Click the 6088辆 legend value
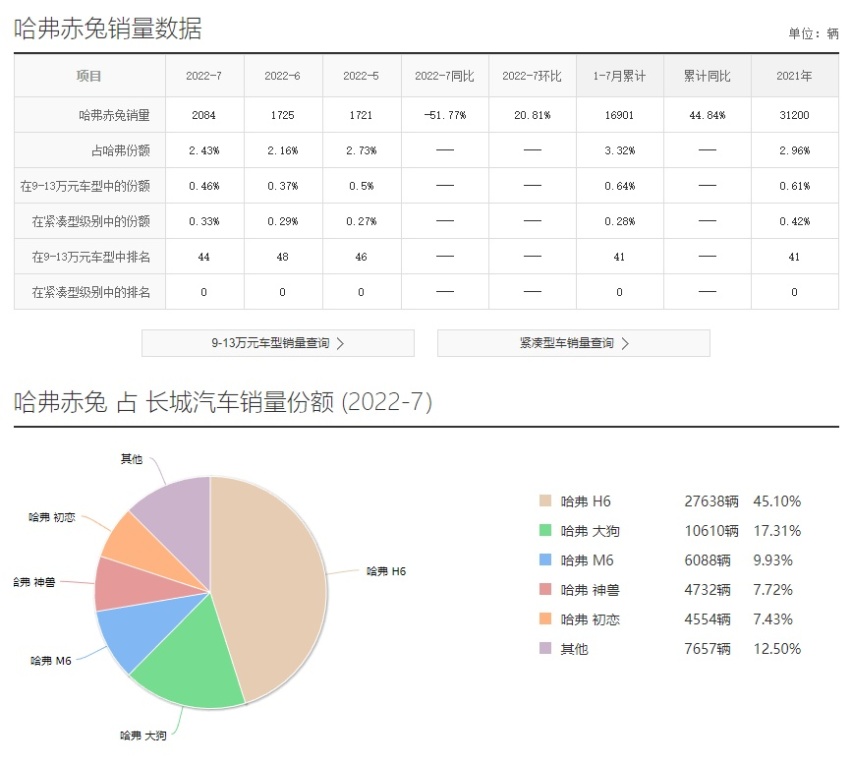This screenshot has width=852, height=765. [x=707, y=560]
